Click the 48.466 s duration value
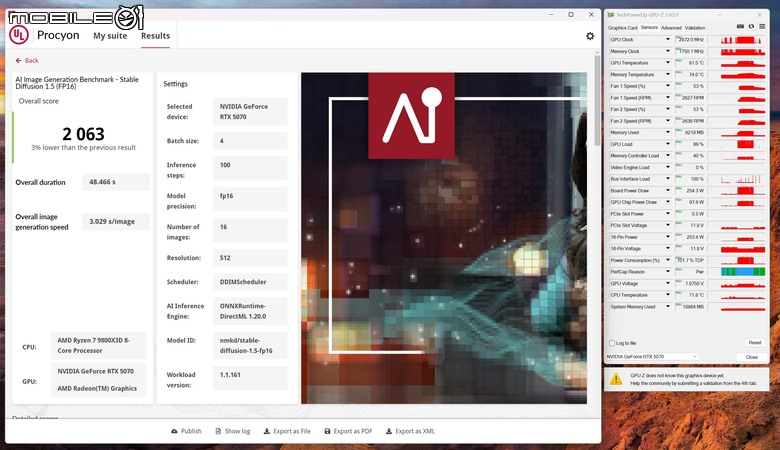 tap(115, 182)
